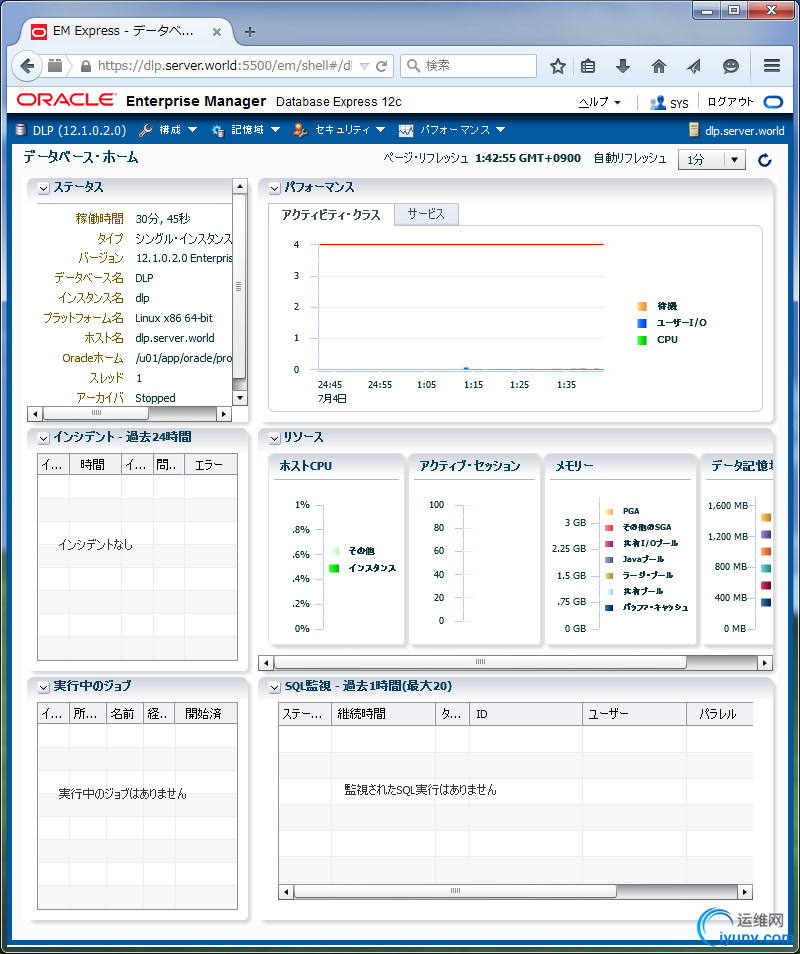The image size is (800, 954).
Task: Click the ユーザーI/O legend swatch
Action: point(642,323)
